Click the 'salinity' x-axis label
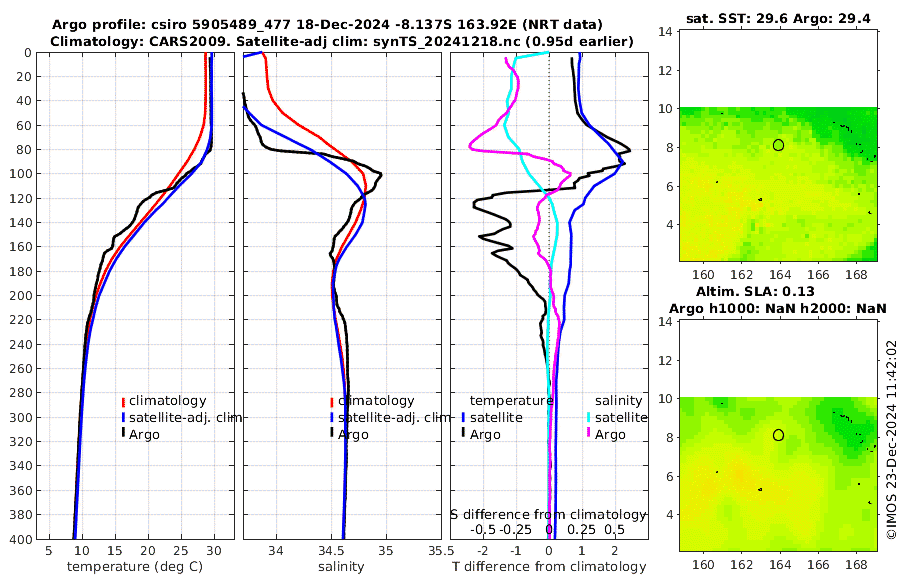This screenshot has width=900, height=580. point(342,567)
